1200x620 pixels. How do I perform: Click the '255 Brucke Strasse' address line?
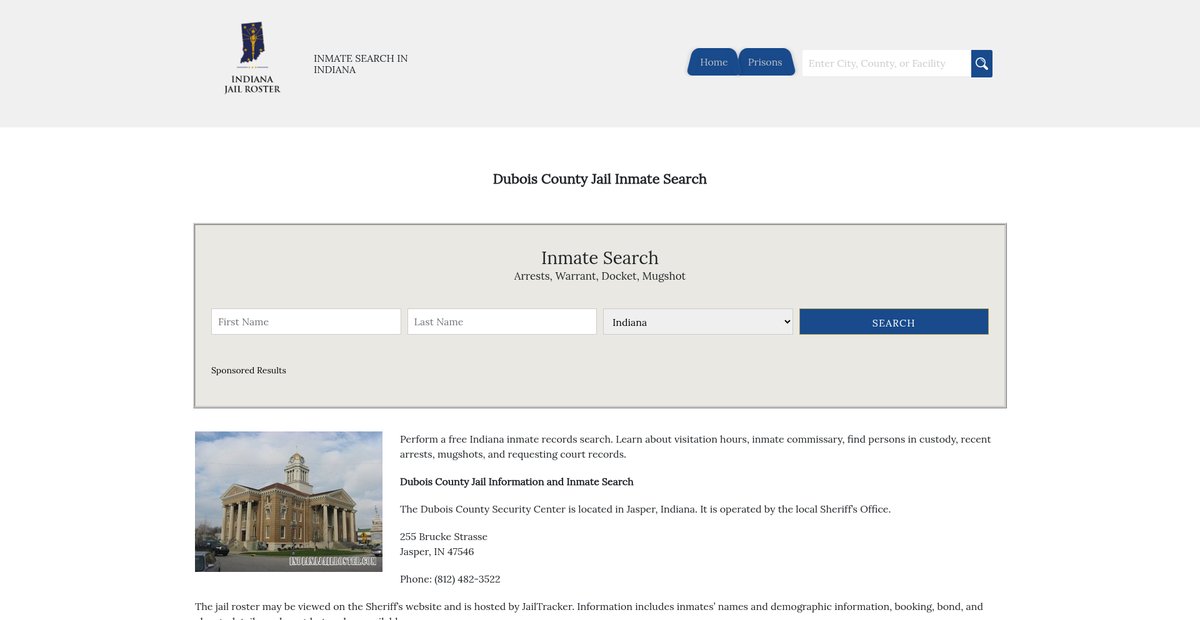coord(444,537)
